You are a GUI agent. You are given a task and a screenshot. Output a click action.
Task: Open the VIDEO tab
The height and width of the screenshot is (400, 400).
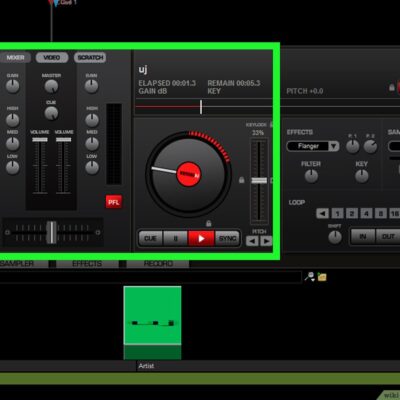point(52,57)
